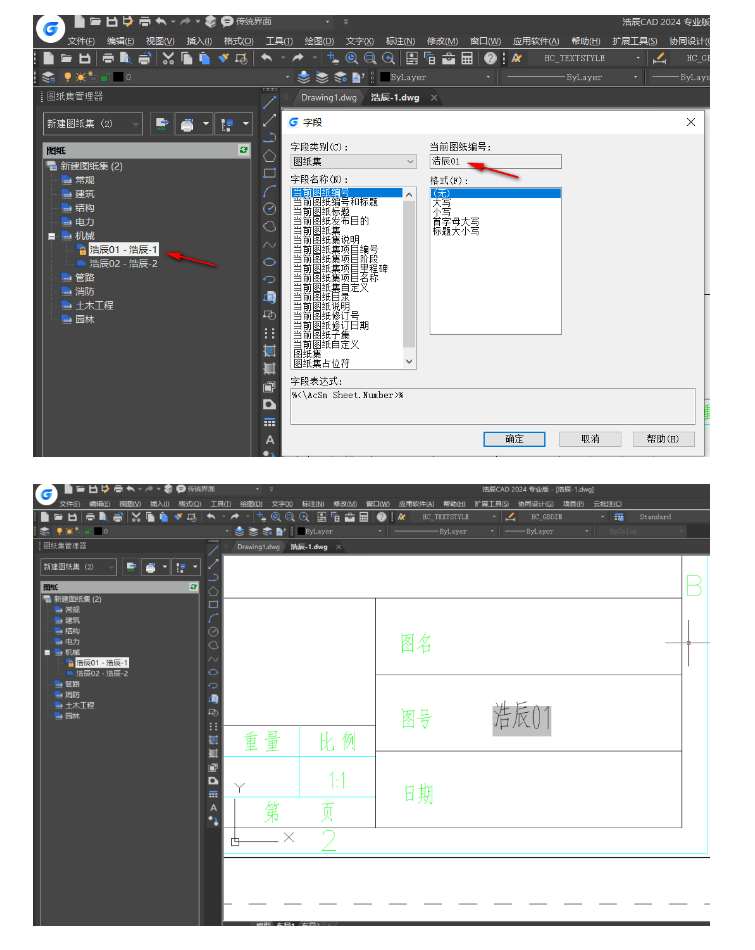Click the field name list scrollbar down arrow
The height and width of the screenshot is (950, 755).
409,362
